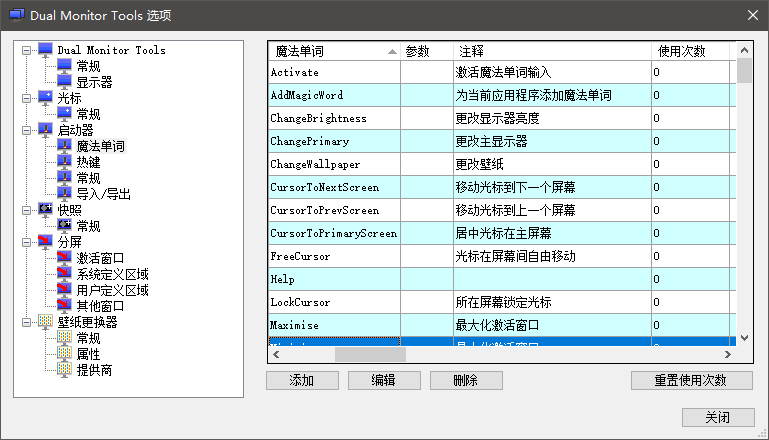This screenshot has height=440, width=769.
Task: Click the vertical scrollbar up arrow
Action: [x=744, y=50]
